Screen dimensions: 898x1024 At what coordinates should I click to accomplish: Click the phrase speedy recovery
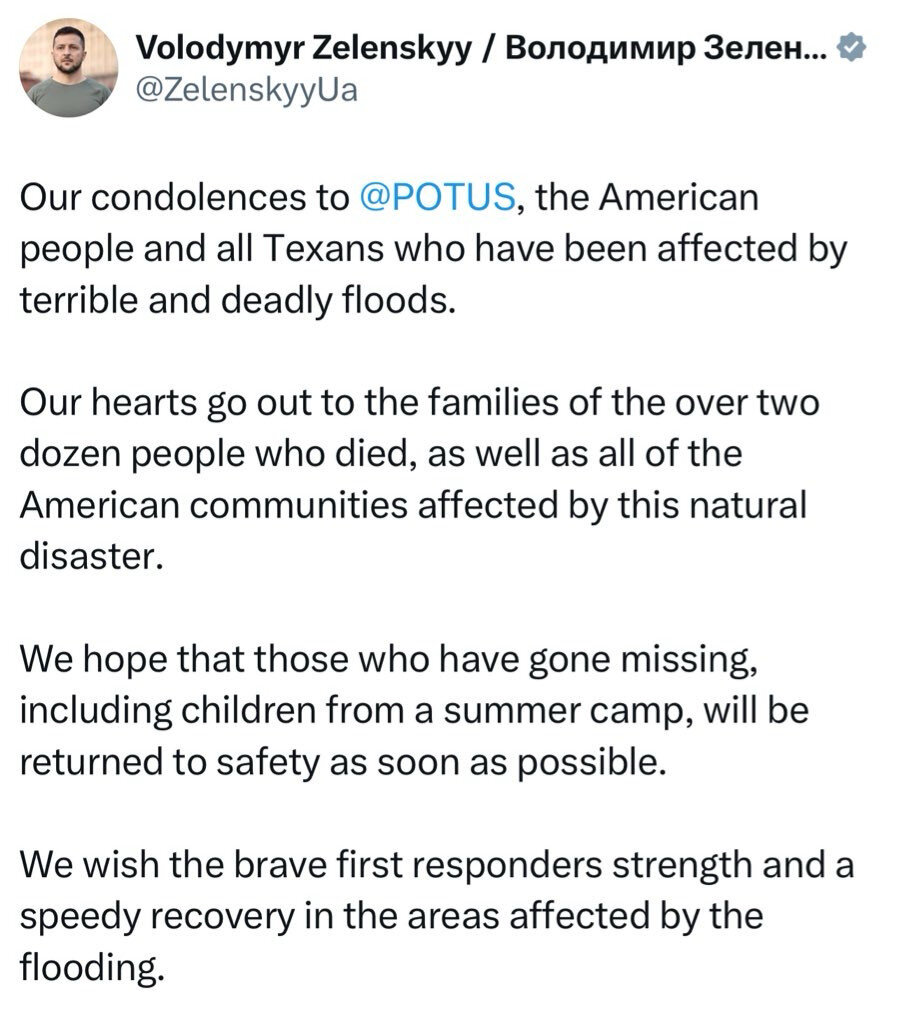(x=157, y=917)
